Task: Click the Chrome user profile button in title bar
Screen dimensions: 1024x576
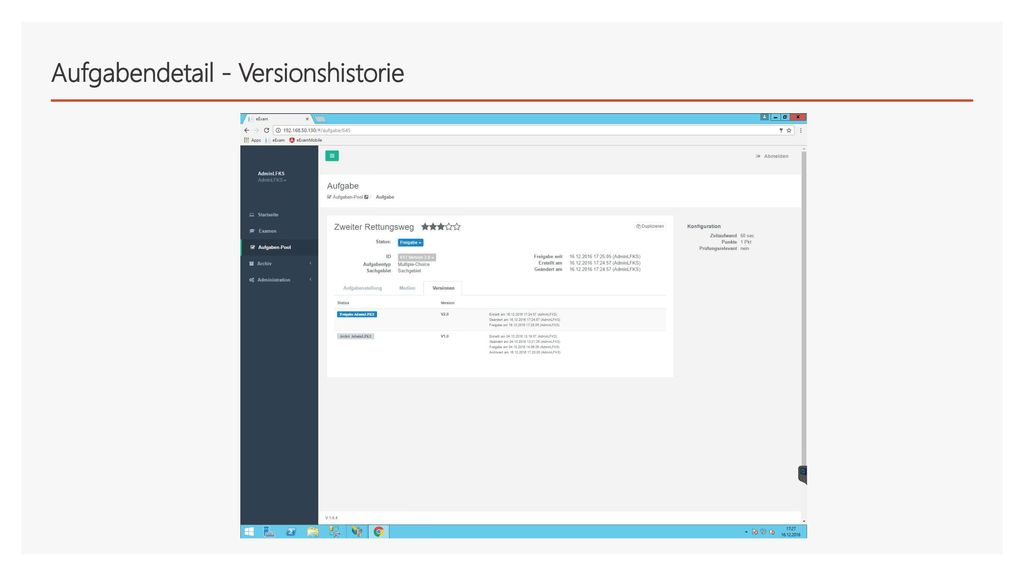Action: (764, 117)
